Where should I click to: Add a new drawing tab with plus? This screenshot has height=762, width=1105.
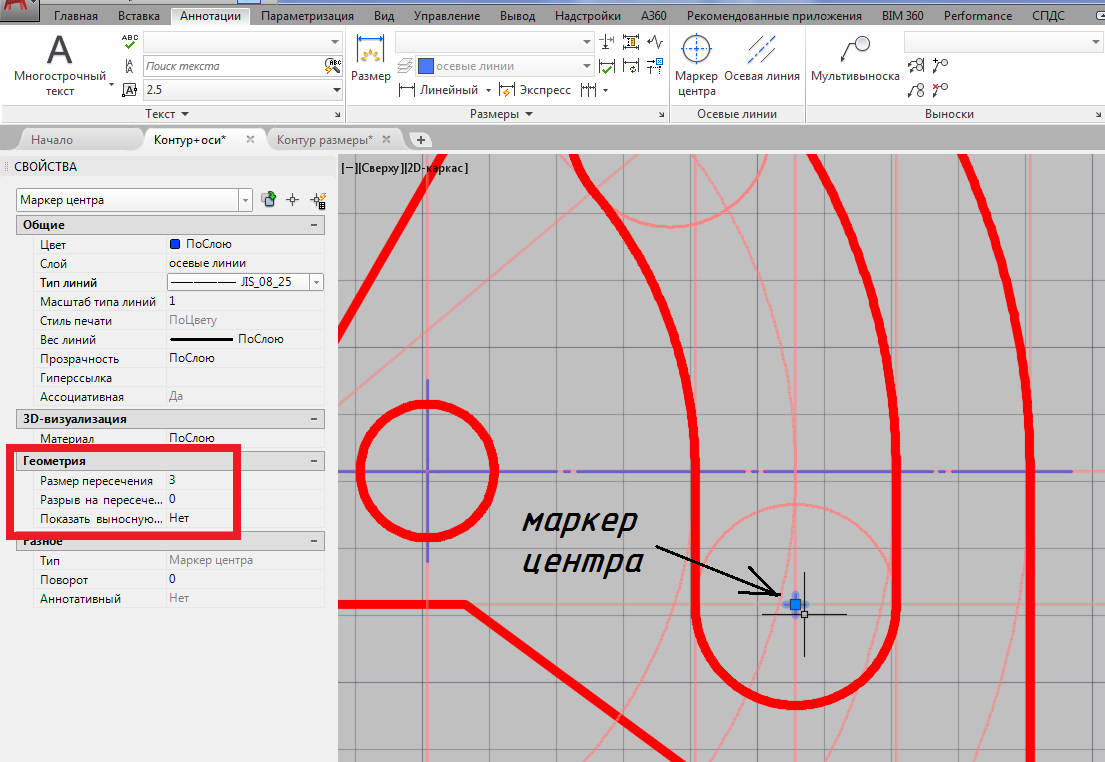pos(421,140)
